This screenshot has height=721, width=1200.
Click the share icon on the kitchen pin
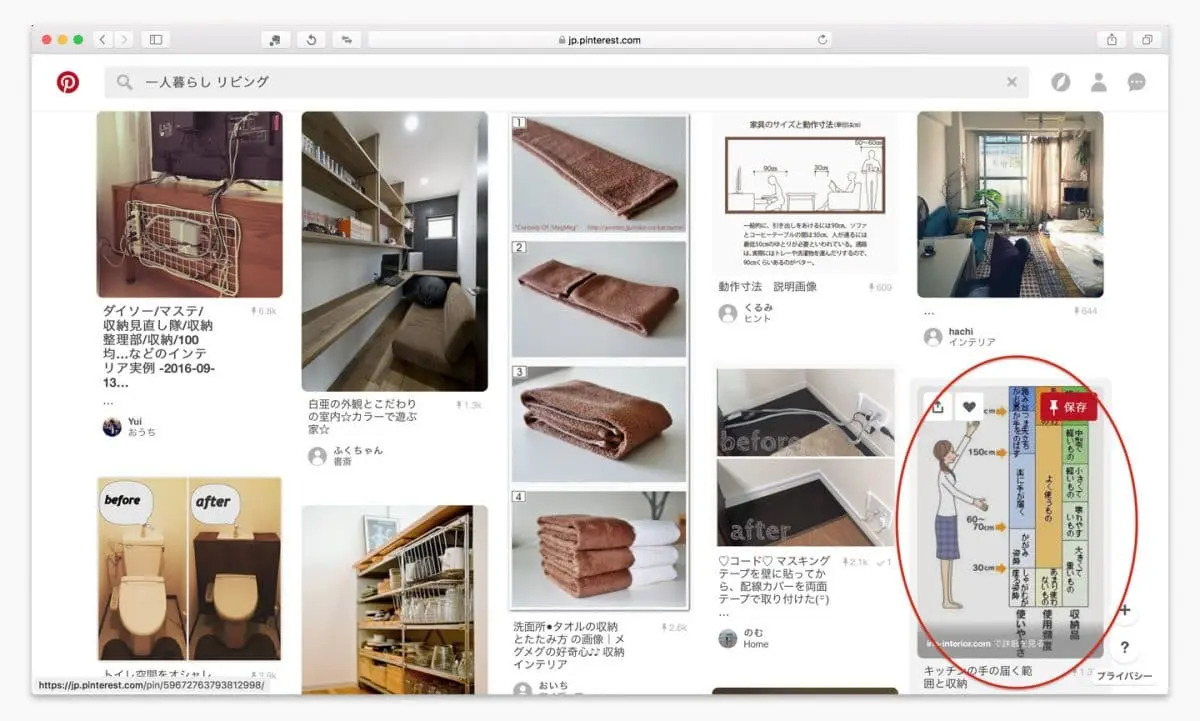coord(937,406)
